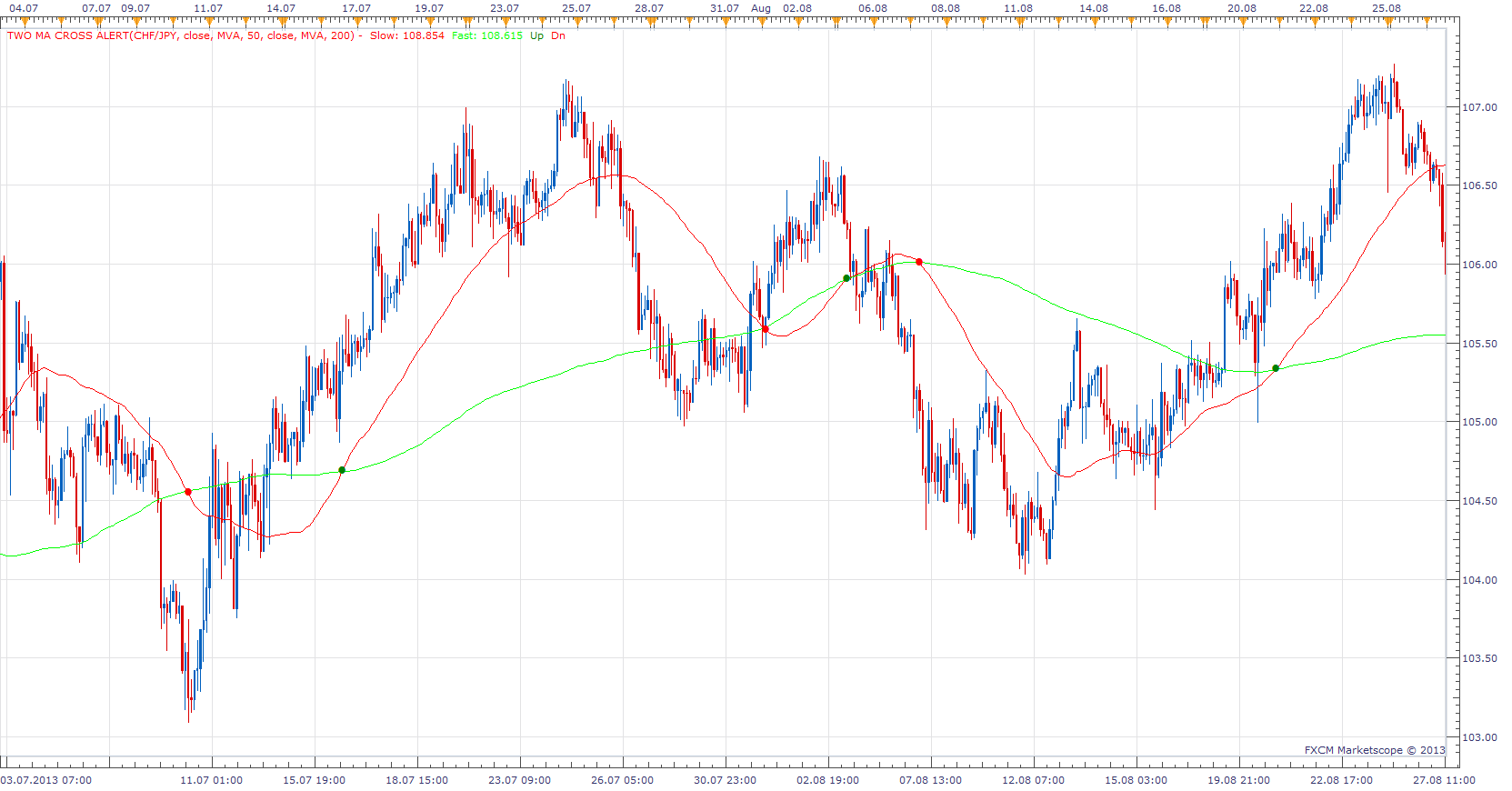
Task: Click the green cross dot near 19.08 21:00
Action: [1276, 368]
